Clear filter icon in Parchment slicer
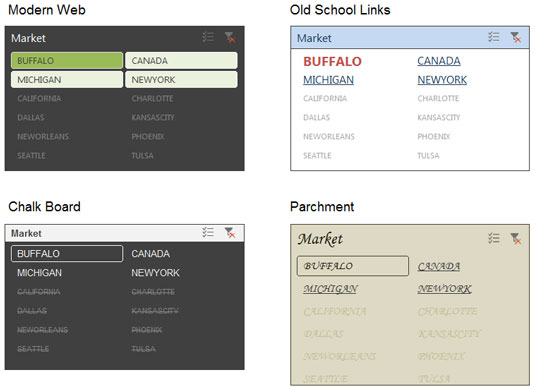The image size is (535, 388). pyautogui.click(x=516, y=239)
